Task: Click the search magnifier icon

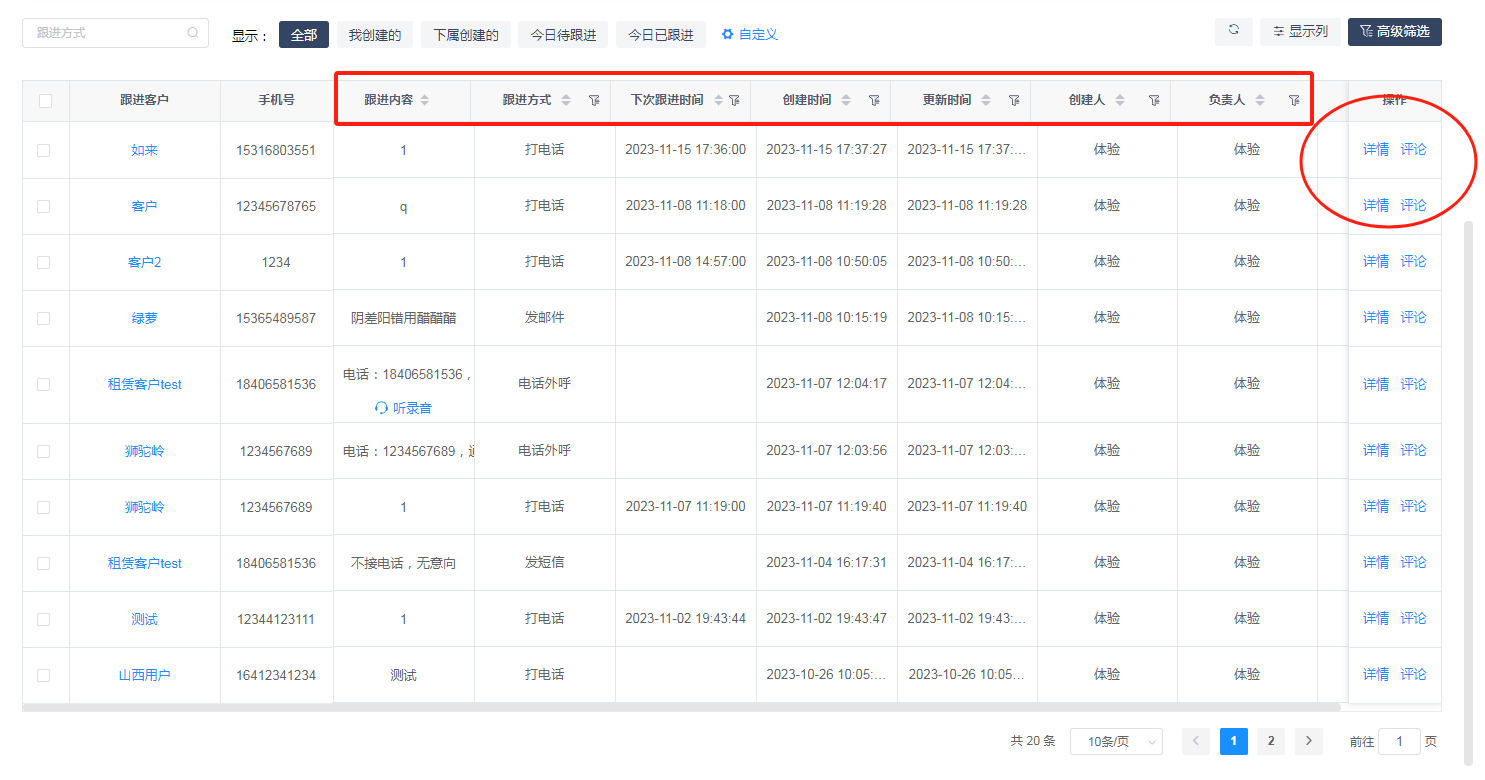Action: coord(193,33)
